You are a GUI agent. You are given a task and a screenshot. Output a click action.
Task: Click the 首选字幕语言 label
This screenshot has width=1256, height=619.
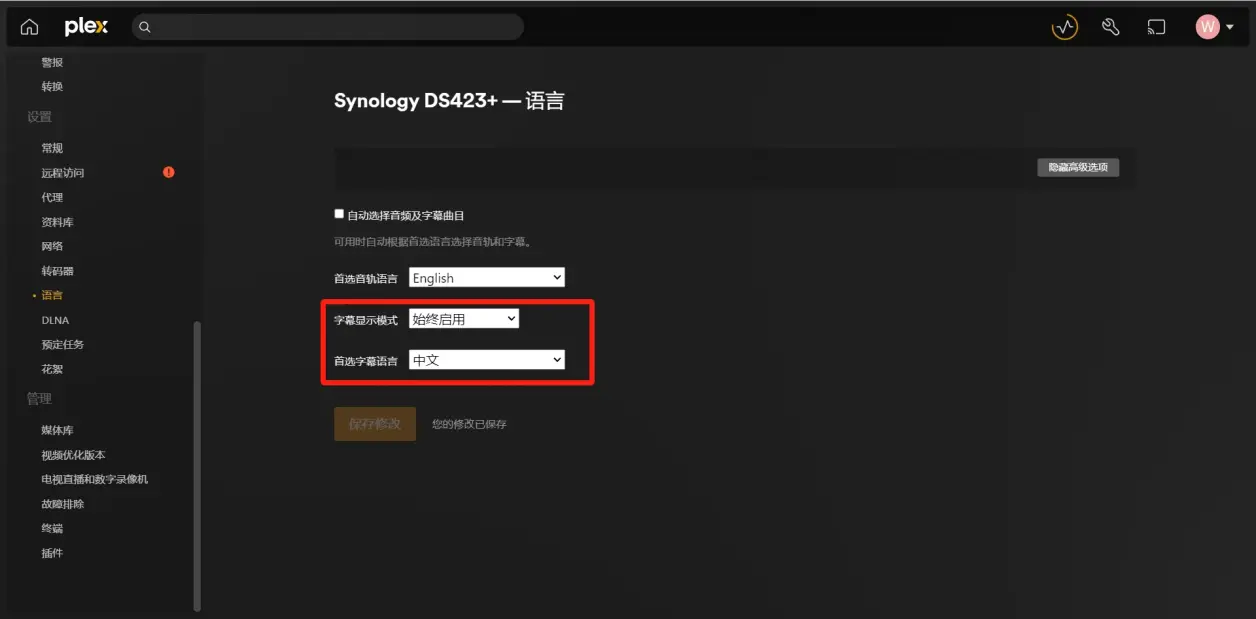365,361
